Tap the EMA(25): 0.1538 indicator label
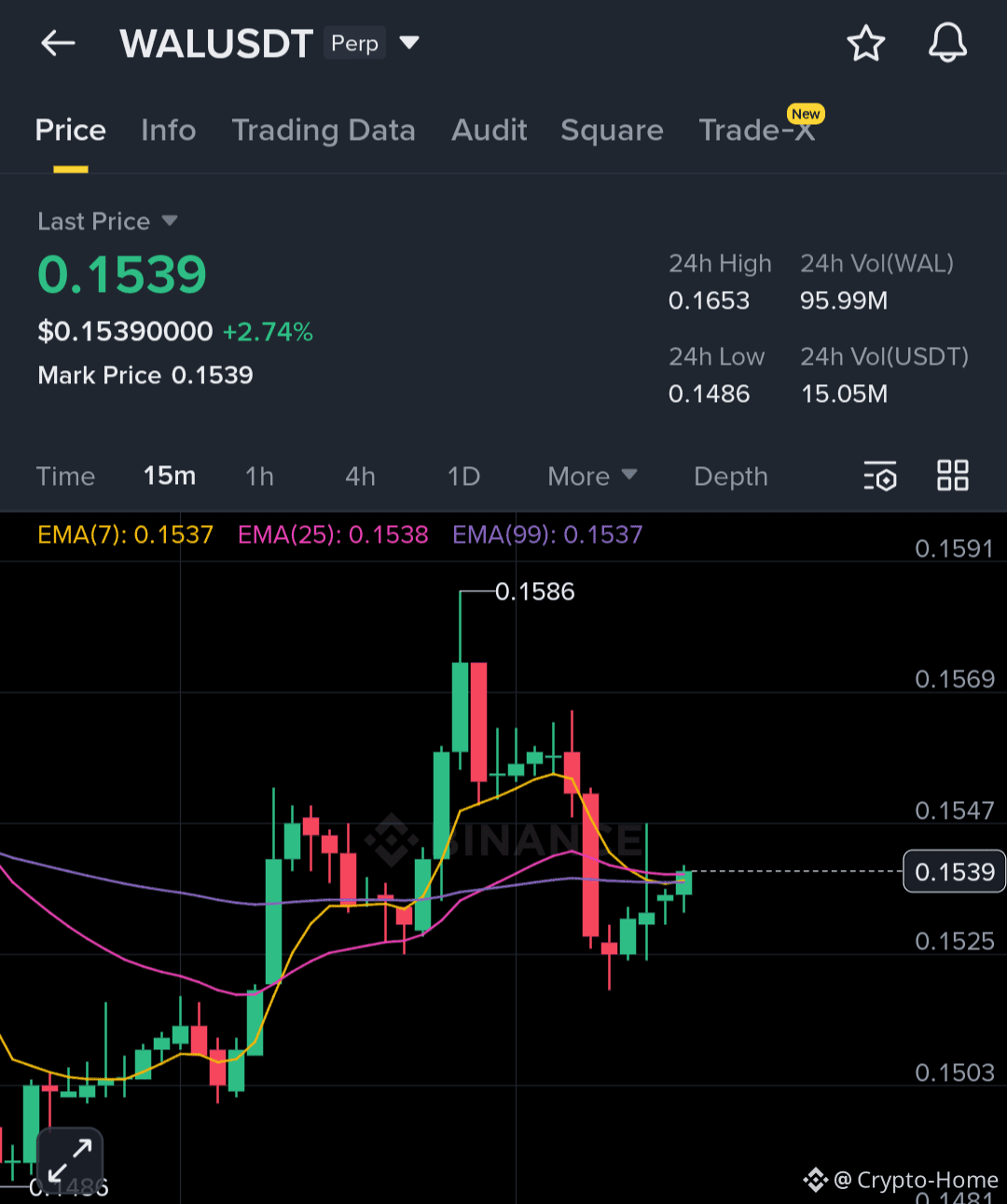Screen dimensions: 1007x1204 [x=333, y=534]
